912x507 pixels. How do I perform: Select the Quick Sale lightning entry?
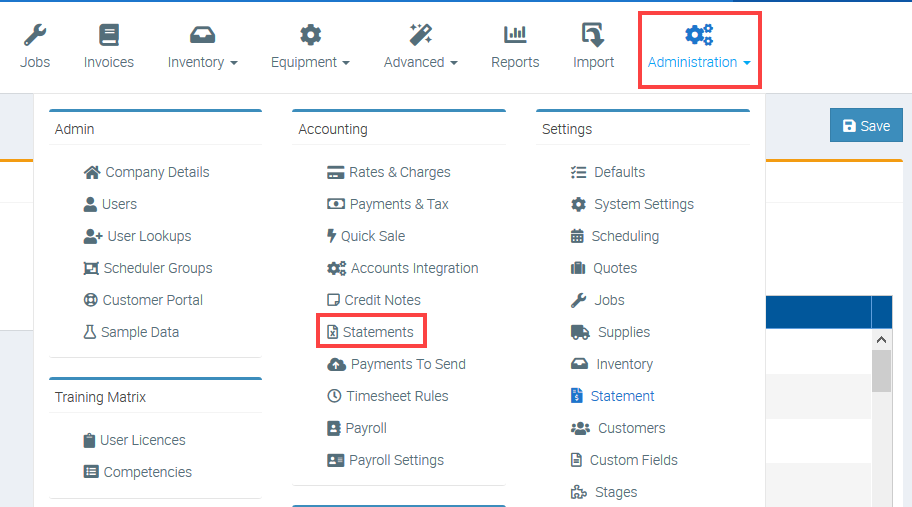pyautogui.click(x=366, y=236)
